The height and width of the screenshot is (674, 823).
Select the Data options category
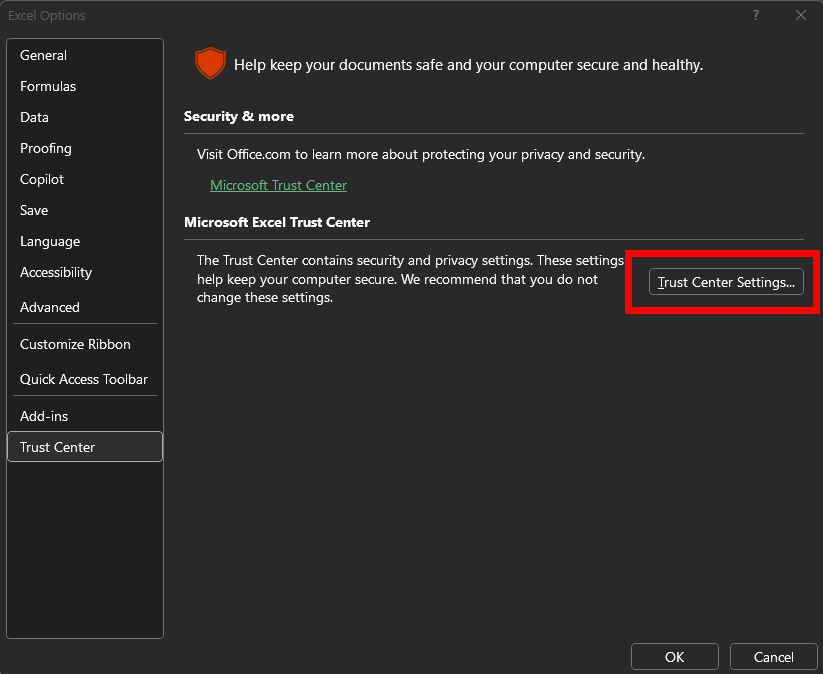(34, 117)
